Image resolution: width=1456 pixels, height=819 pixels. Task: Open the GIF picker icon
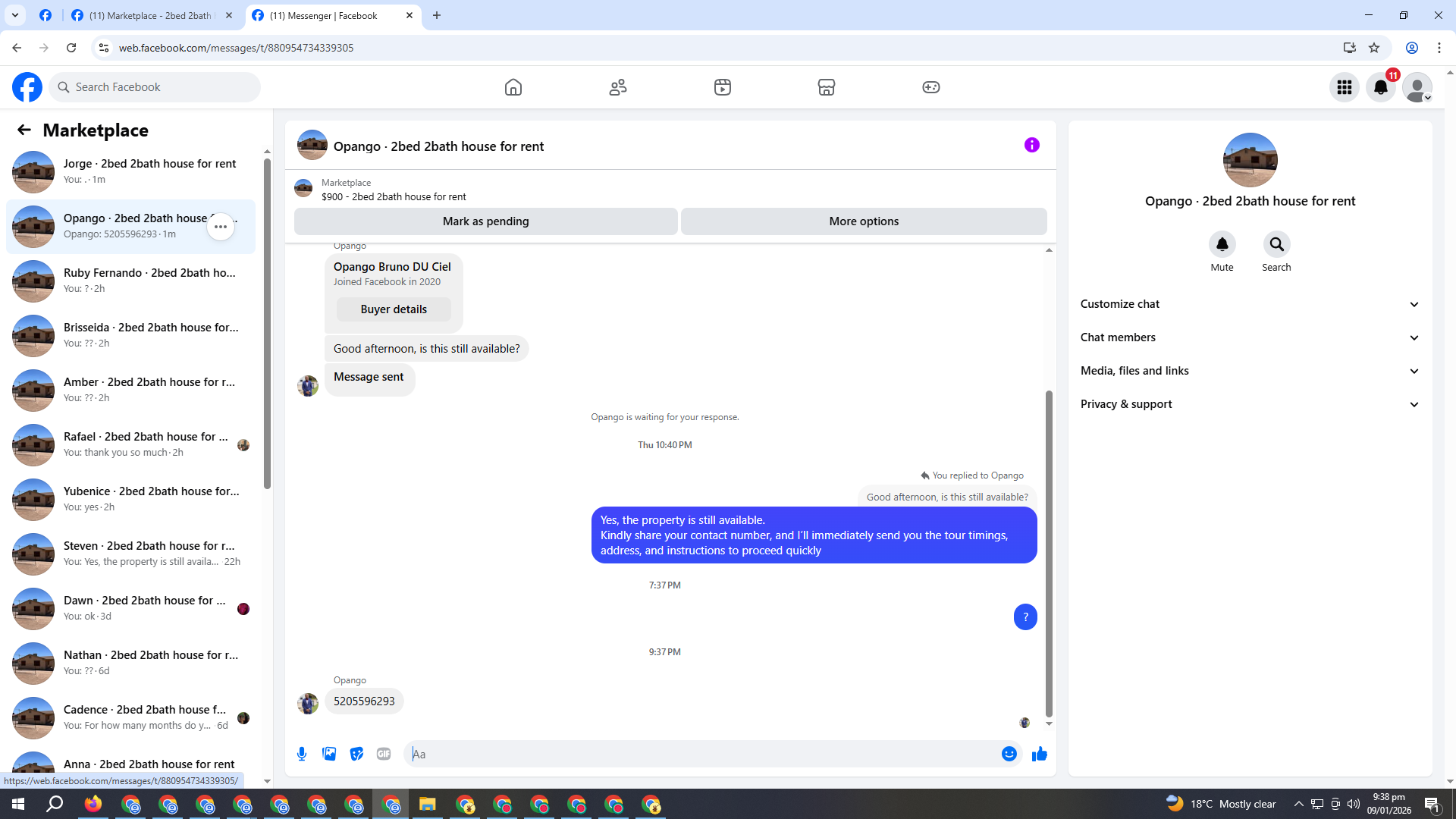[384, 754]
